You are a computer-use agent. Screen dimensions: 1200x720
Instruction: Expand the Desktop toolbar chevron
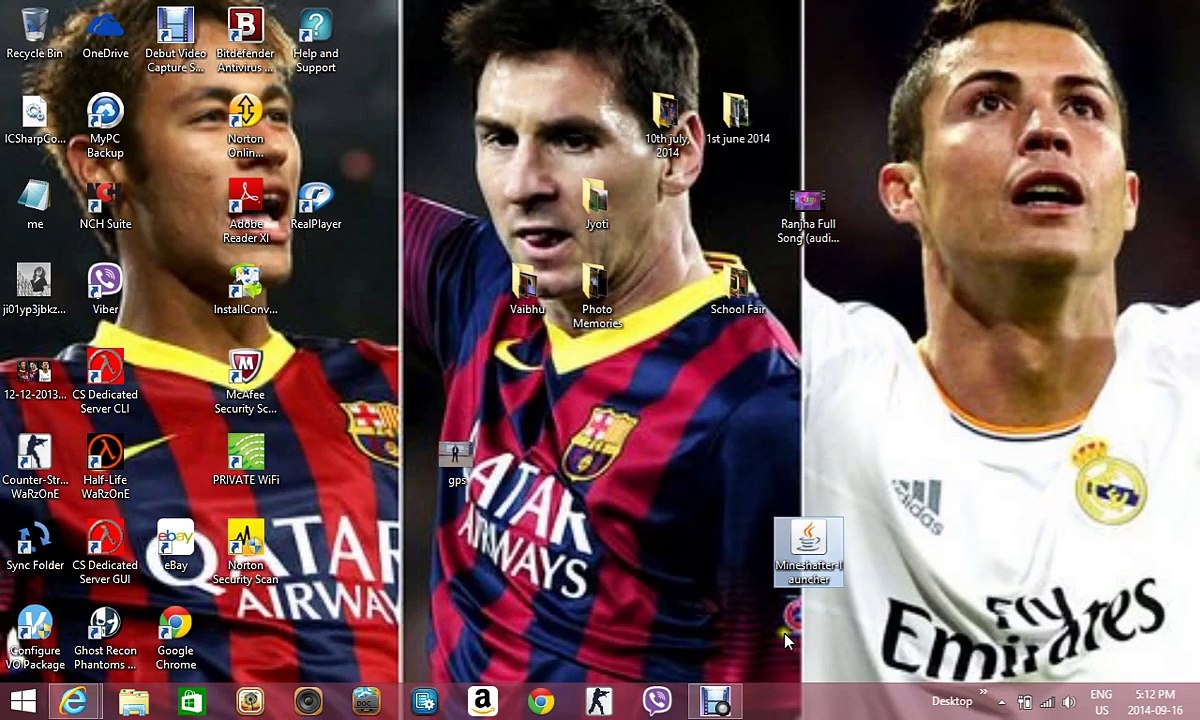click(x=983, y=692)
